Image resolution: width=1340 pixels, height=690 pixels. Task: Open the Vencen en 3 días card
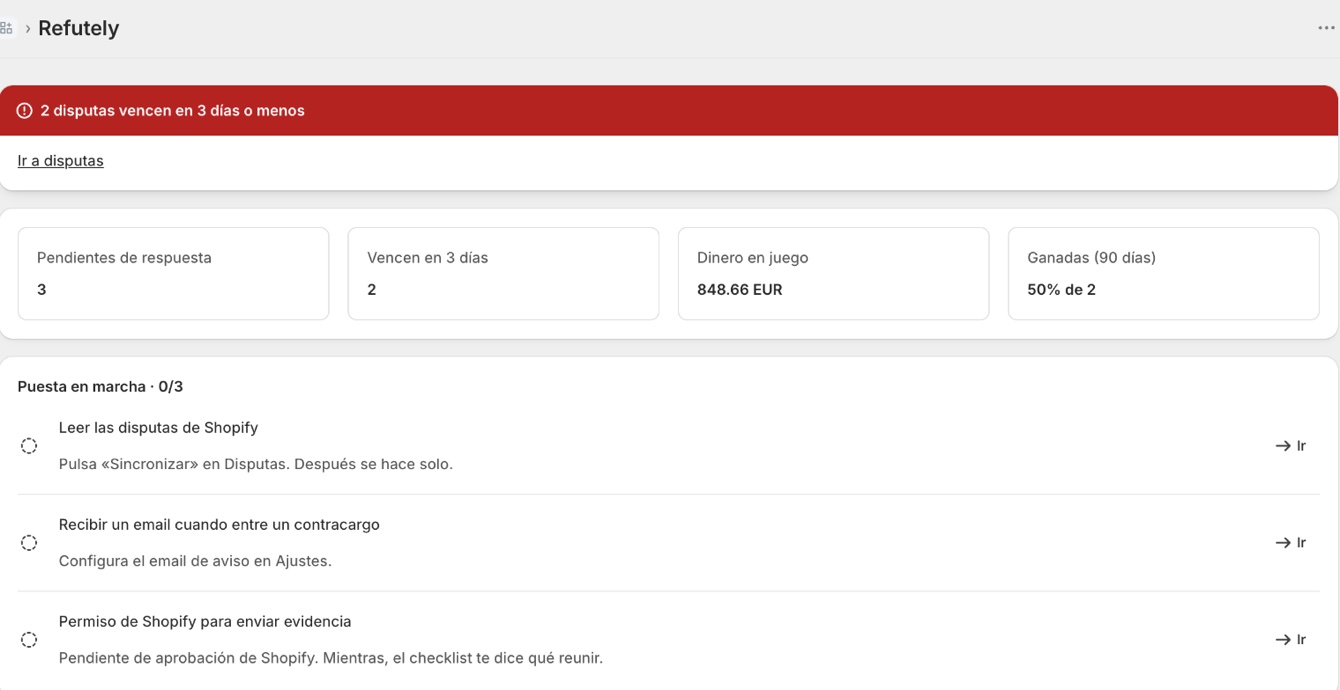[503, 274]
